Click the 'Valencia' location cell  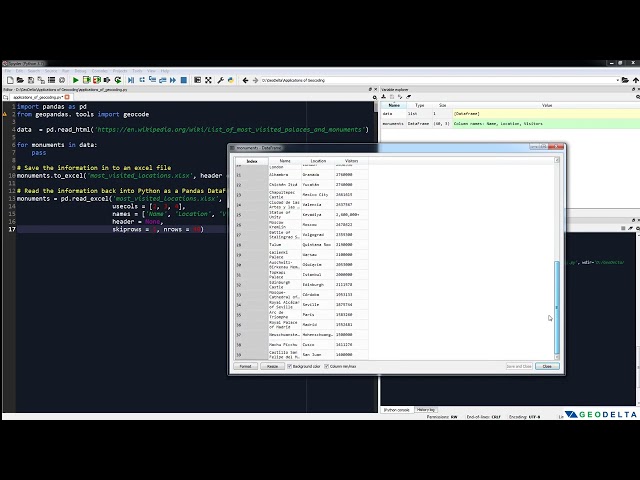318,205
